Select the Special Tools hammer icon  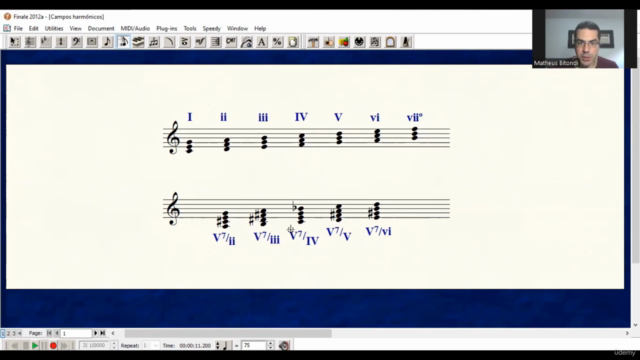(313, 42)
